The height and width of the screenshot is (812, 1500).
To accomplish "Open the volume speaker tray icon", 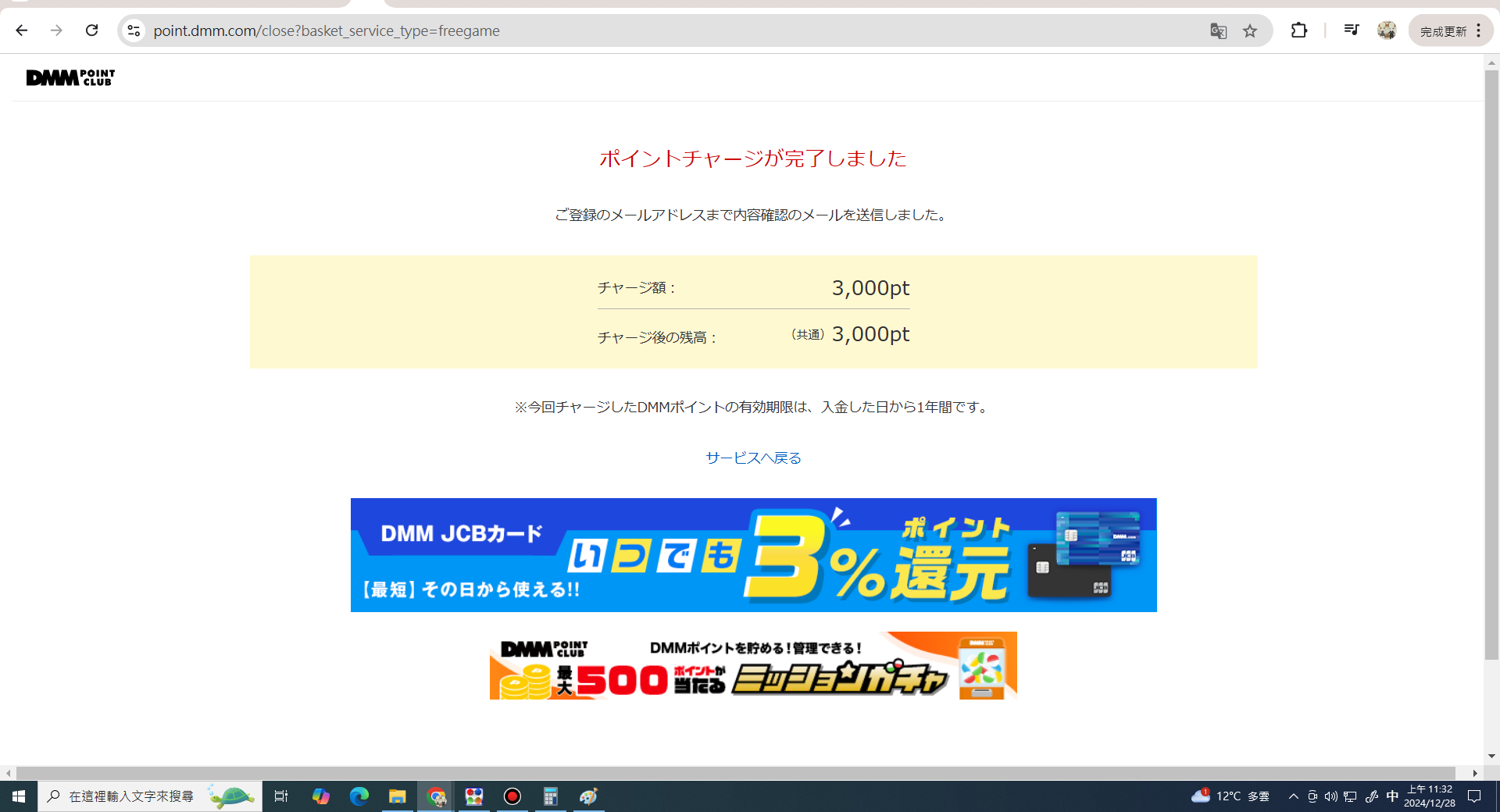I will click(1331, 796).
